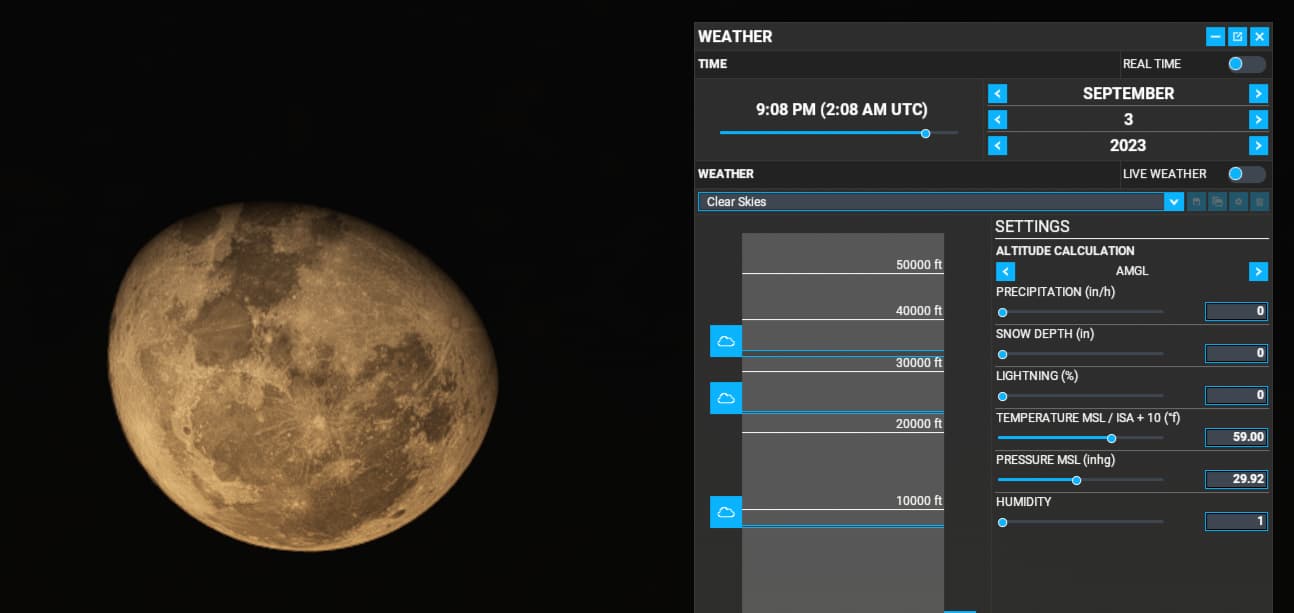Screen dimensions: 1294x613
Task: Click the Humidity value field
Action: (x=1236, y=521)
